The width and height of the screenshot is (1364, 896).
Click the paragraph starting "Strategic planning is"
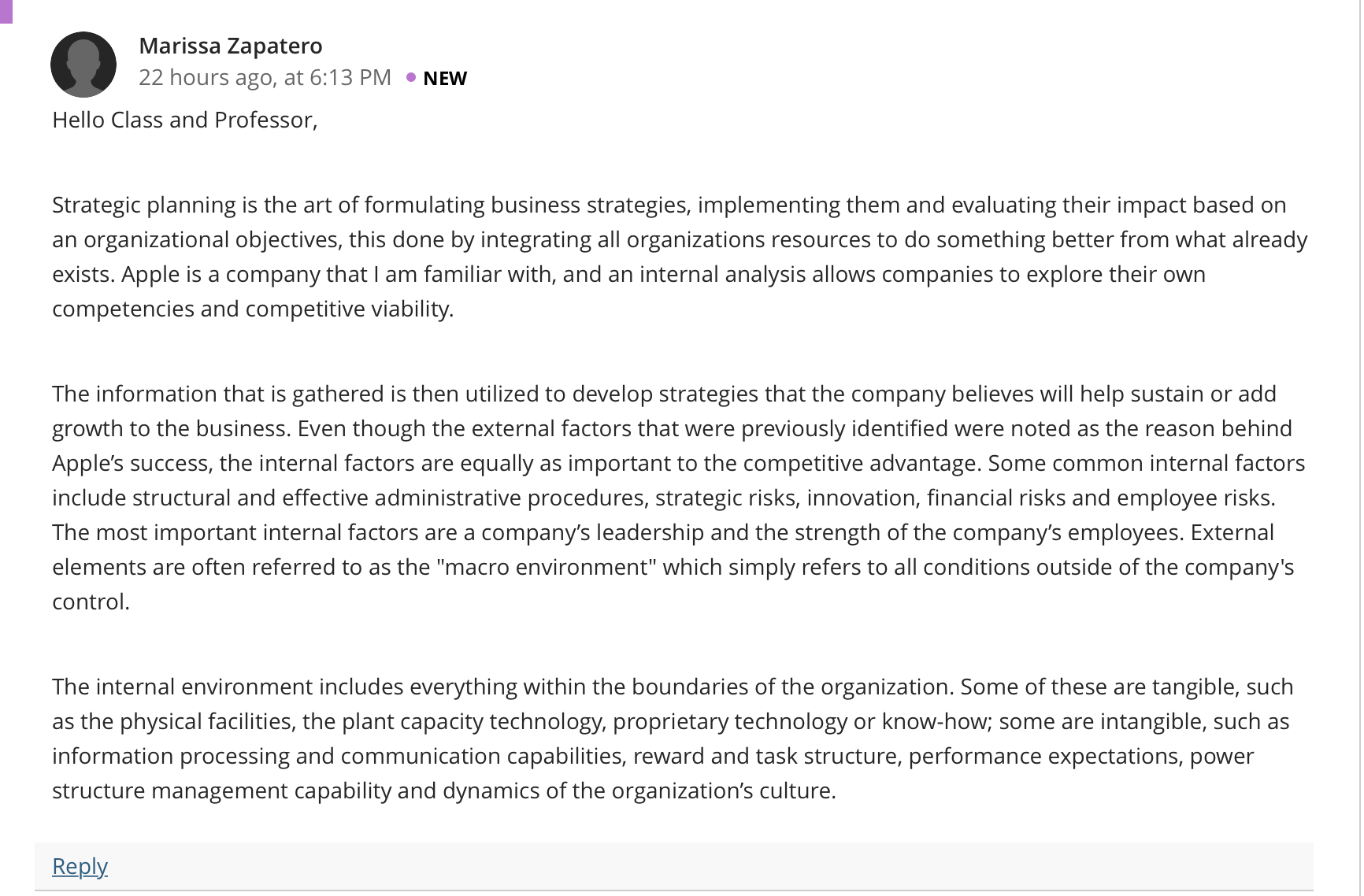tap(680, 257)
